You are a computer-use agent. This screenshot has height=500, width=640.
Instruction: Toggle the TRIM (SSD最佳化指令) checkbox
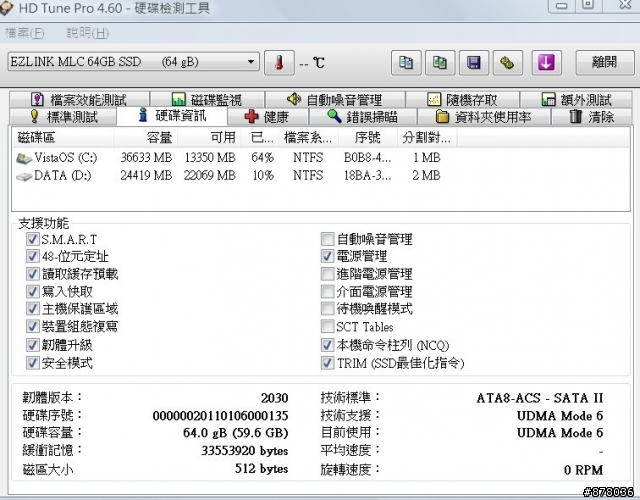(327, 363)
